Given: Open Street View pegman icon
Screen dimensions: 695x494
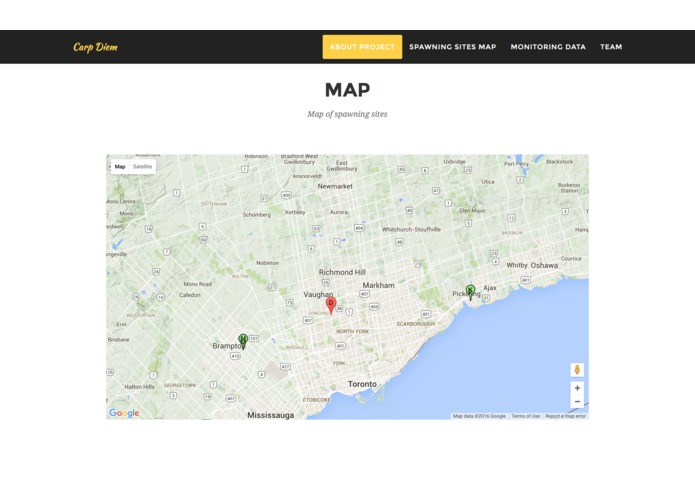Looking at the screenshot, I should tap(577, 370).
